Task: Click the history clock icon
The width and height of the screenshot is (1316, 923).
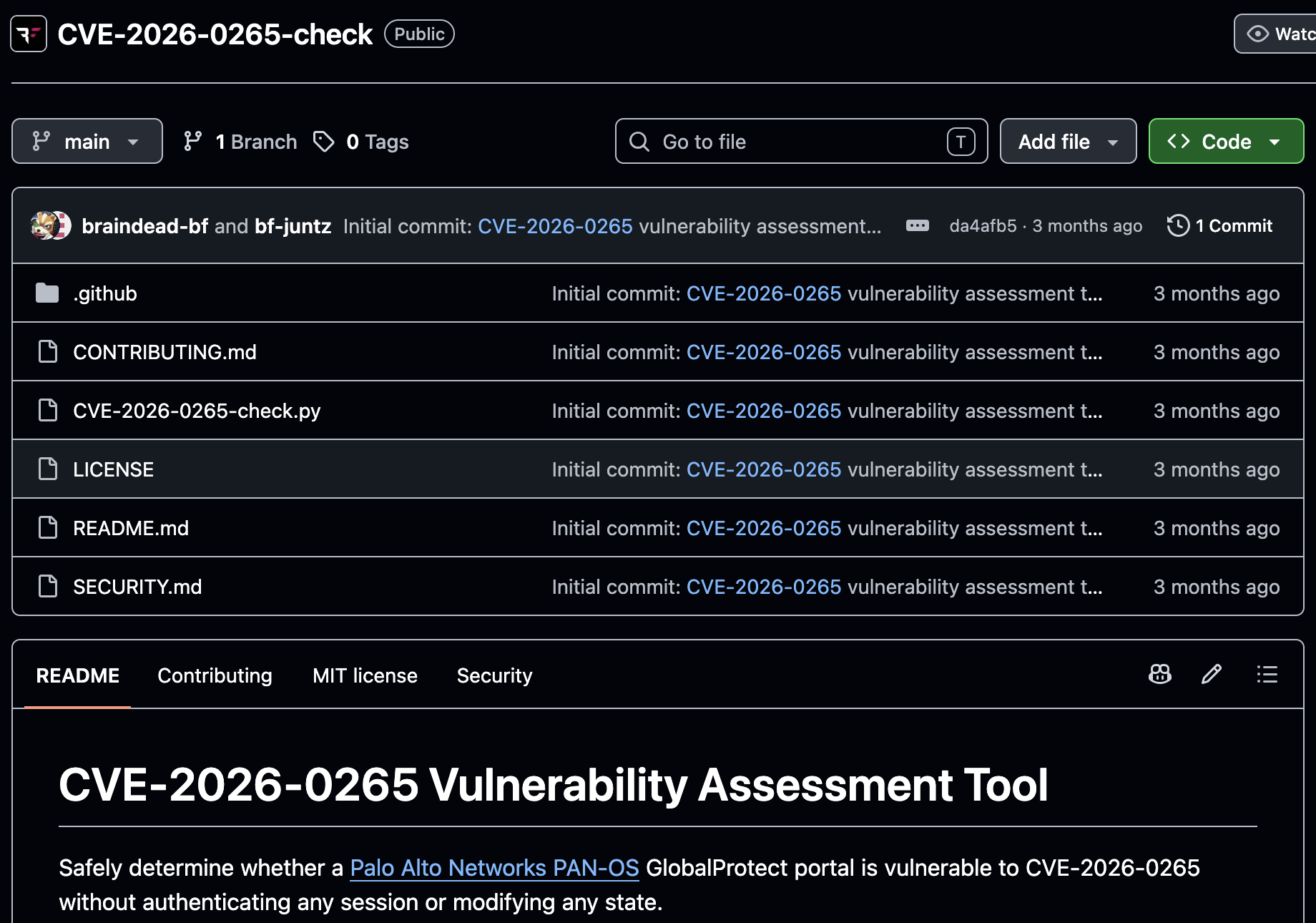Action: [1178, 226]
